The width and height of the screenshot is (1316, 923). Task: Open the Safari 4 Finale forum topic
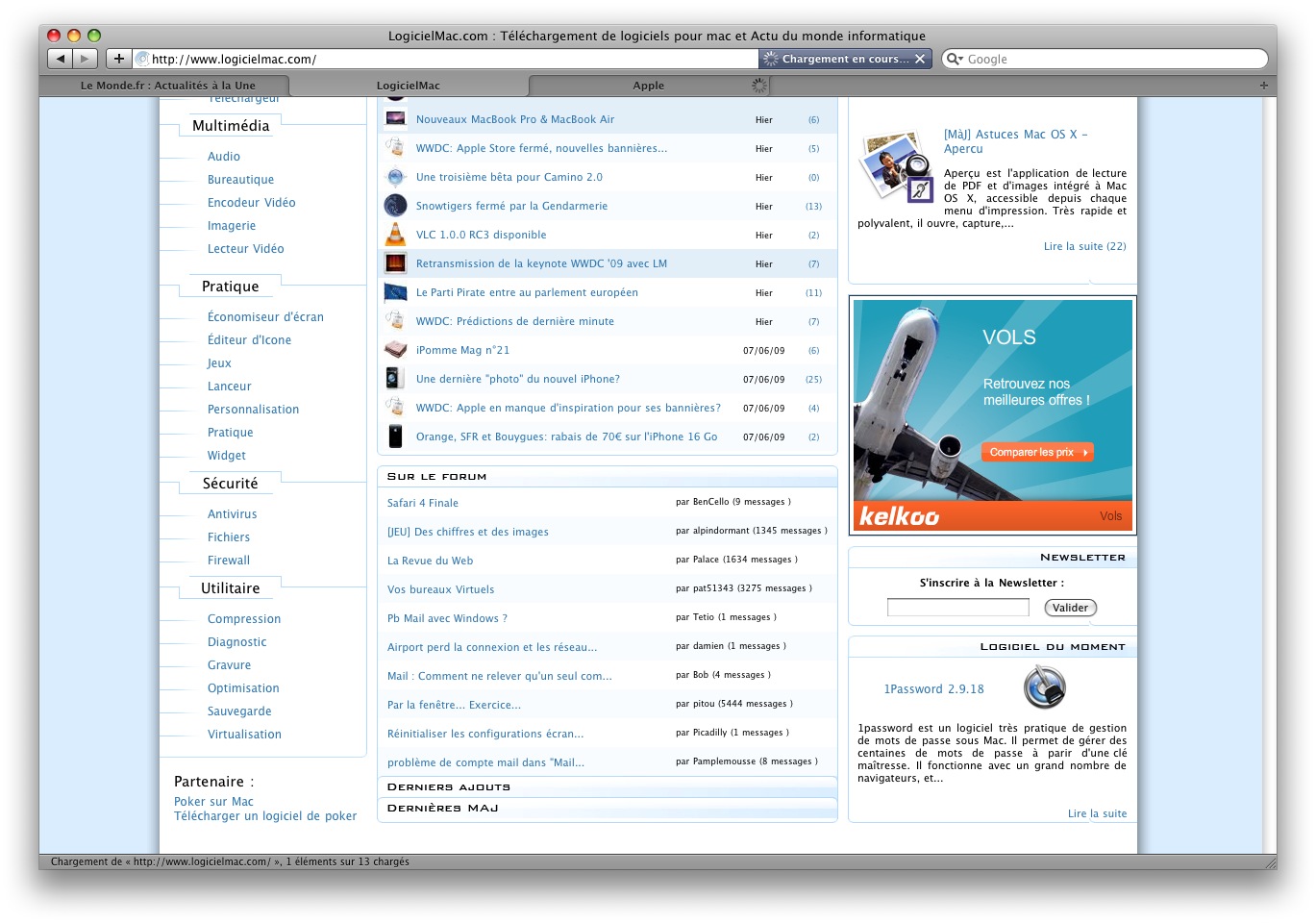pyautogui.click(x=423, y=503)
